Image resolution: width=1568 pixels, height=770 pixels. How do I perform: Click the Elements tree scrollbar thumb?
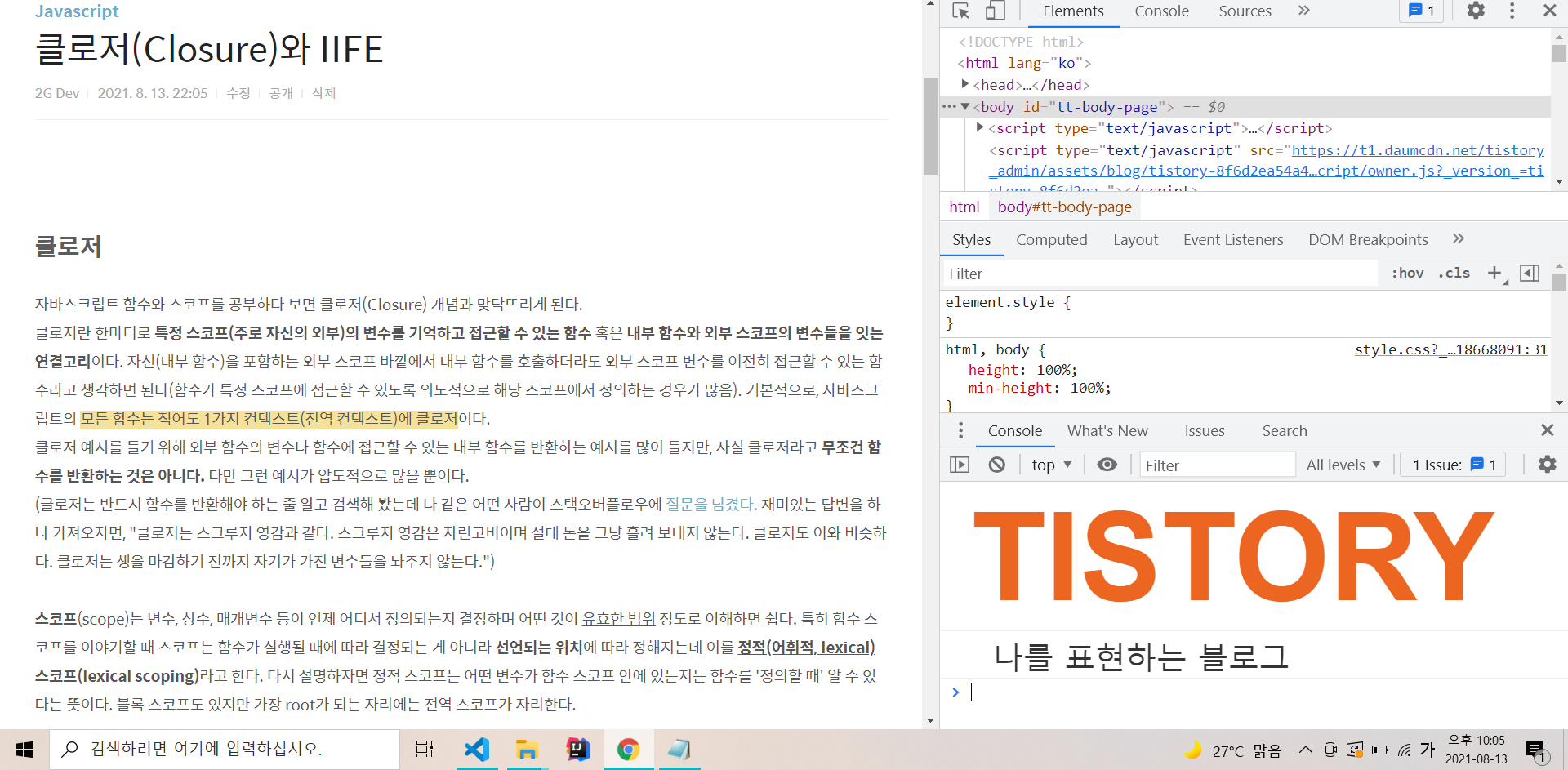tap(1559, 53)
